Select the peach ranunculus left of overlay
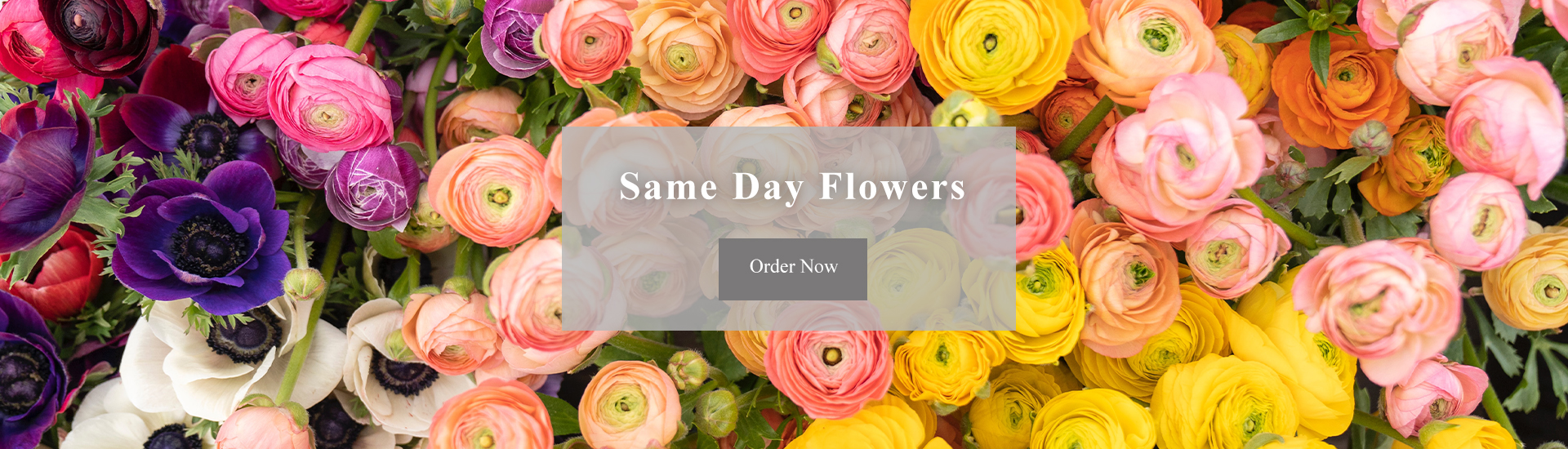Image resolution: width=1568 pixels, height=449 pixels. 490,192
